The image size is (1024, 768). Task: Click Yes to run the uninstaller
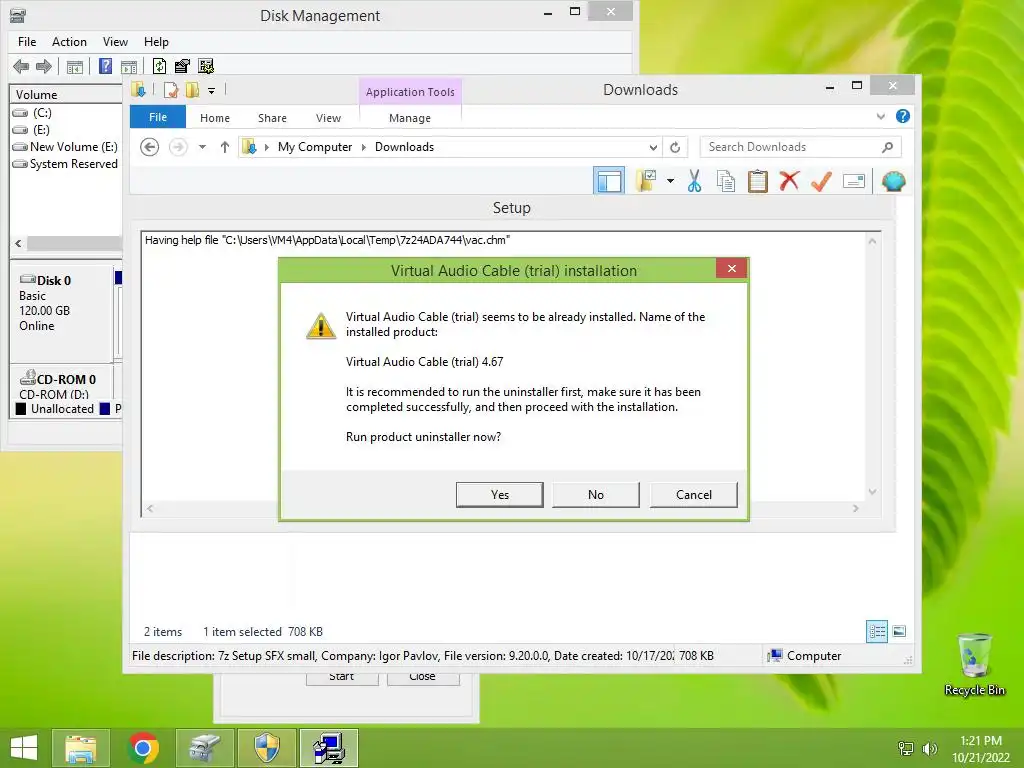tap(500, 494)
